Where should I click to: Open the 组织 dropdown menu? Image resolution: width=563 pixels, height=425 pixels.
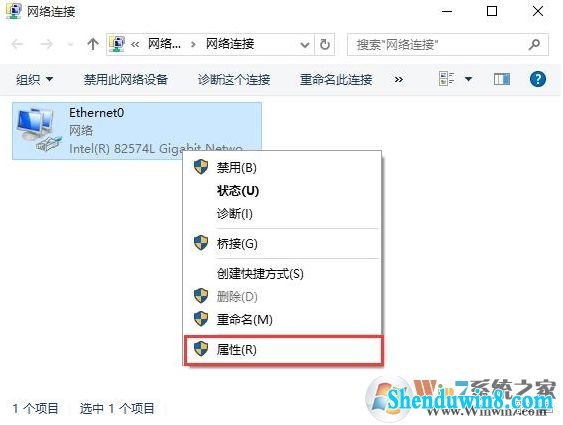coord(34,79)
